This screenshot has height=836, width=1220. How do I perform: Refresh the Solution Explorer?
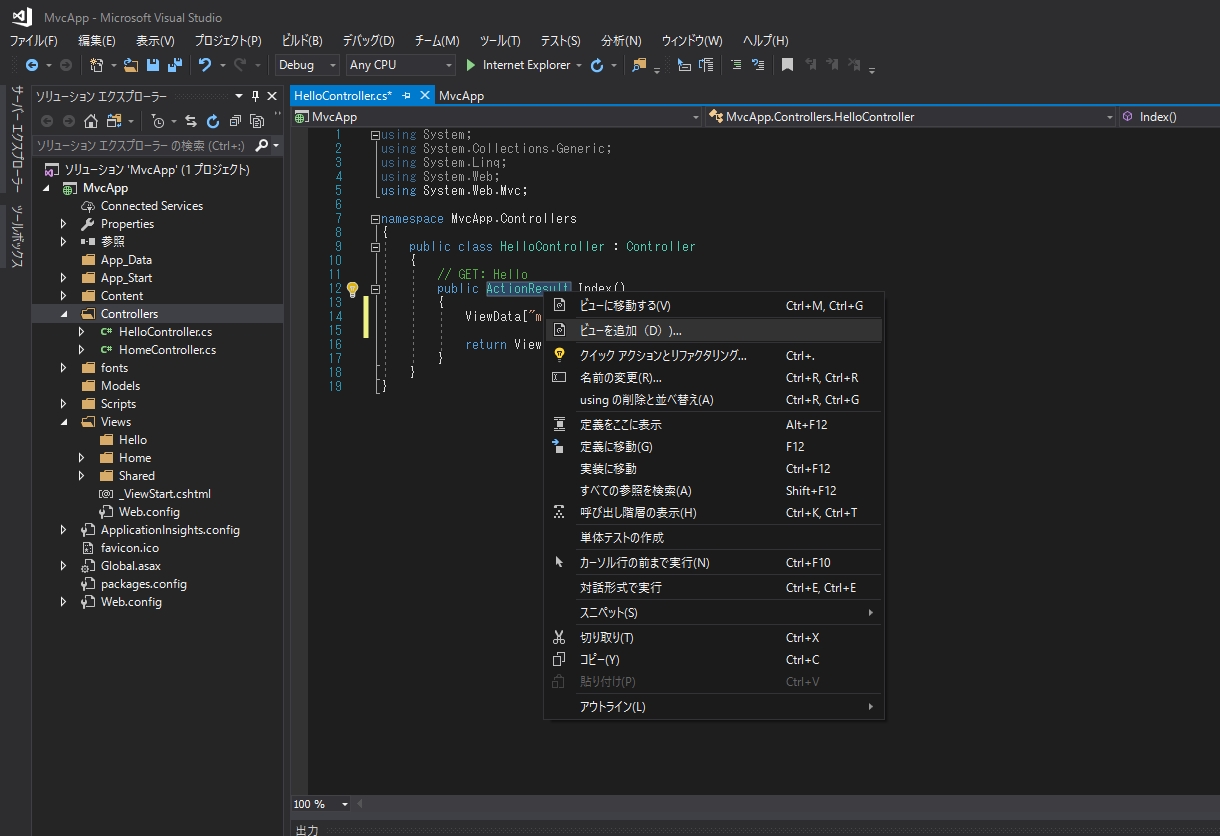(212, 120)
